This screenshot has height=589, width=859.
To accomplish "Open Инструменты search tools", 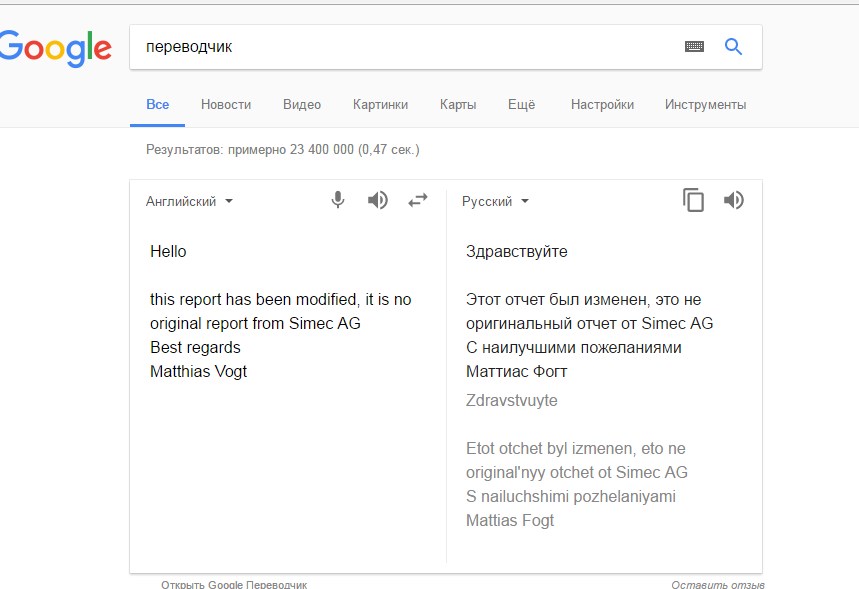I will 705,104.
